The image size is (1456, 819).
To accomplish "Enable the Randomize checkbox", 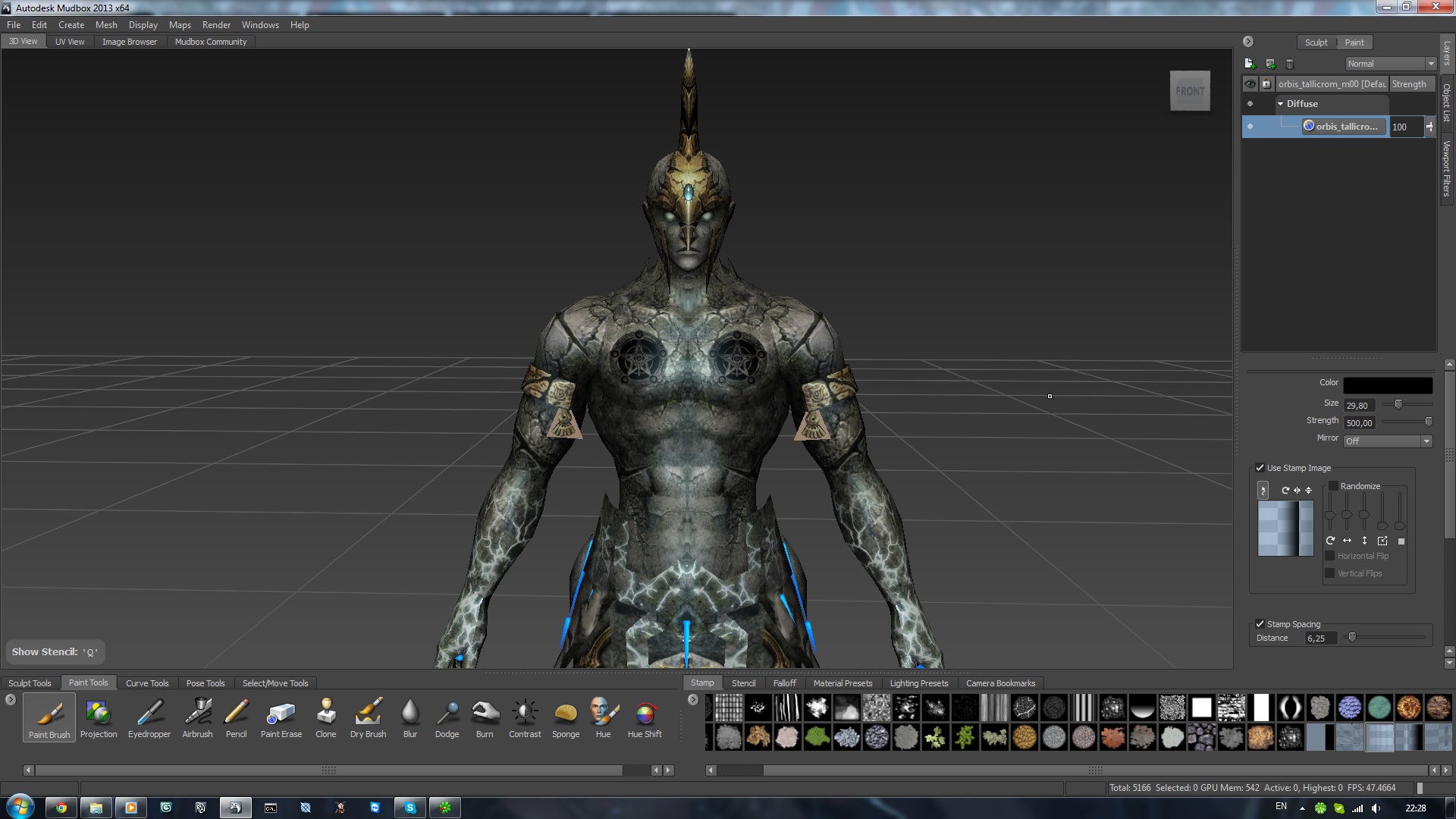I will point(1333,486).
